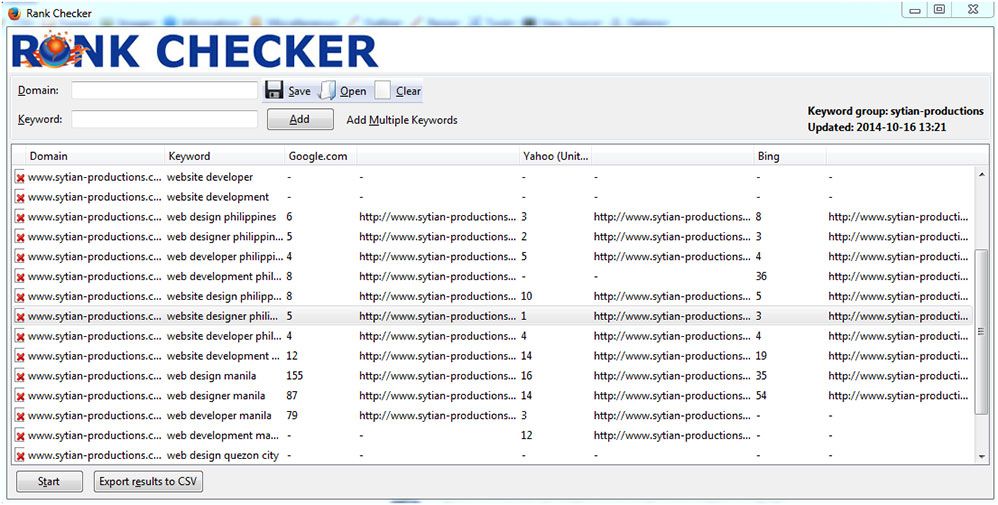Click keyword 'website development' in second row
The height and width of the screenshot is (505, 998).
pos(218,197)
